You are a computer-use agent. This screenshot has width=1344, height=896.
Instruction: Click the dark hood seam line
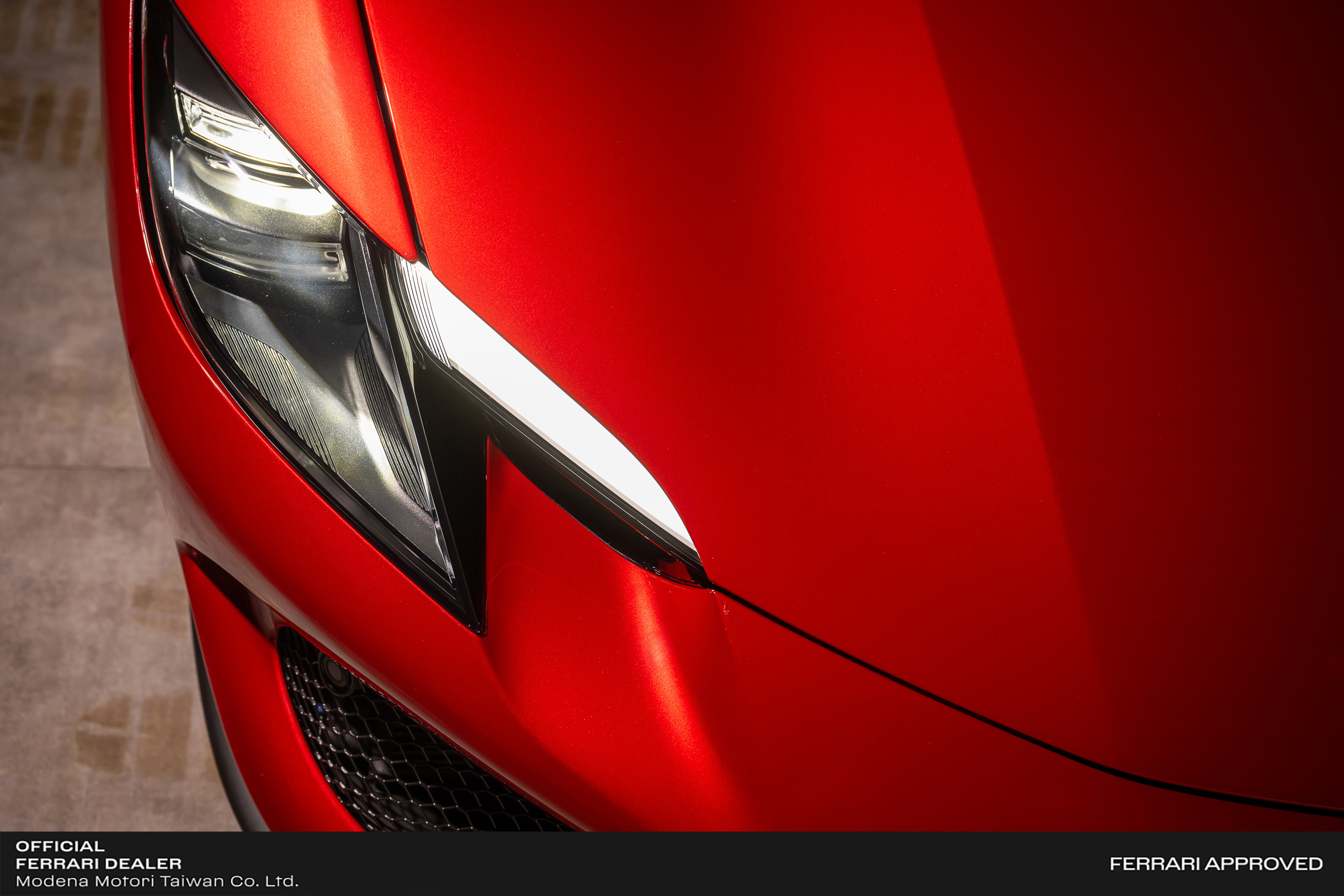click(x=971, y=714)
